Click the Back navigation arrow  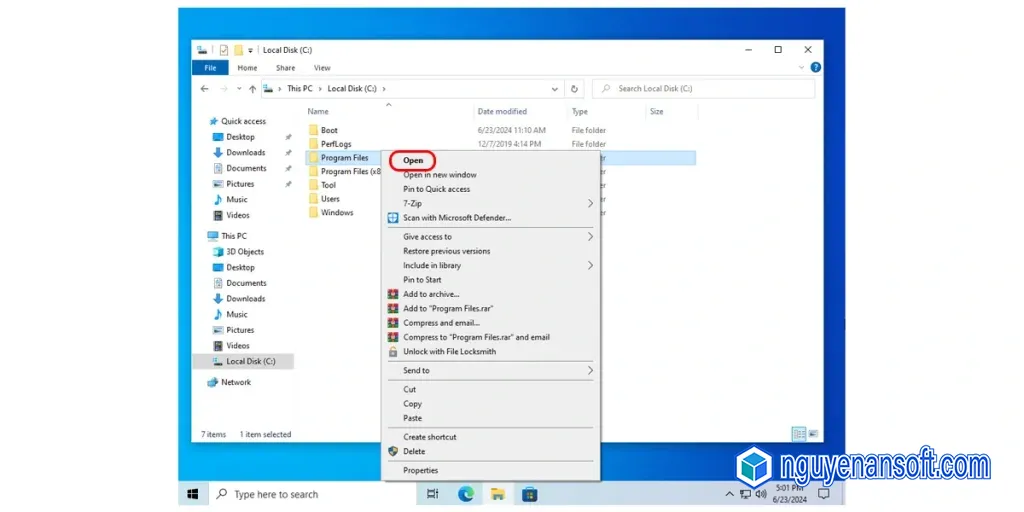tap(204, 89)
